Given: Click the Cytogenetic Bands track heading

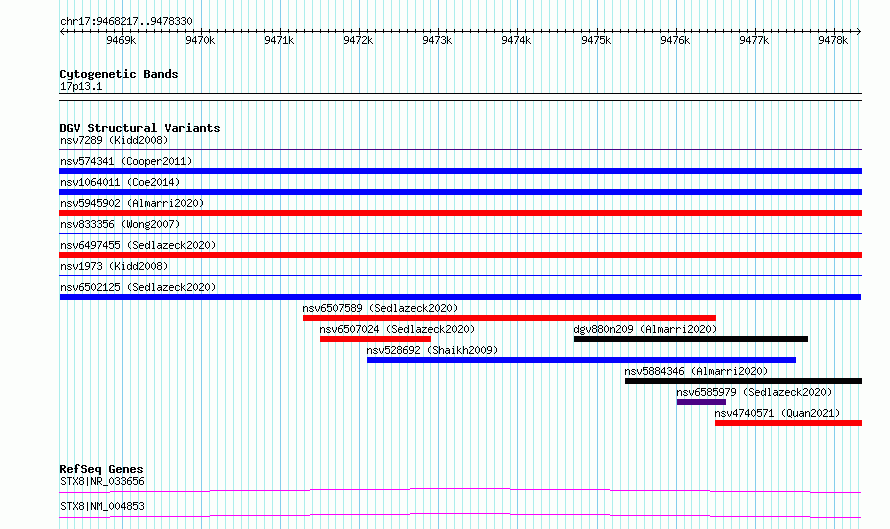Looking at the screenshot, I should (119, 74).
